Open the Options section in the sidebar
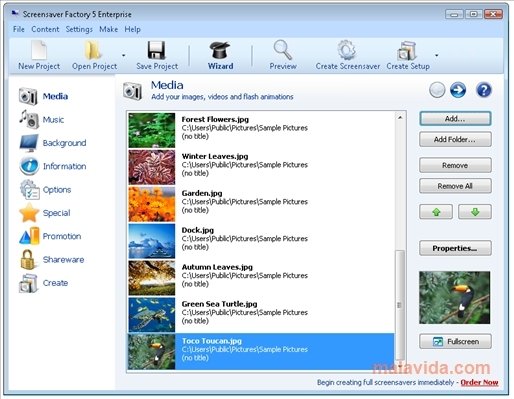 click(45, 190)
